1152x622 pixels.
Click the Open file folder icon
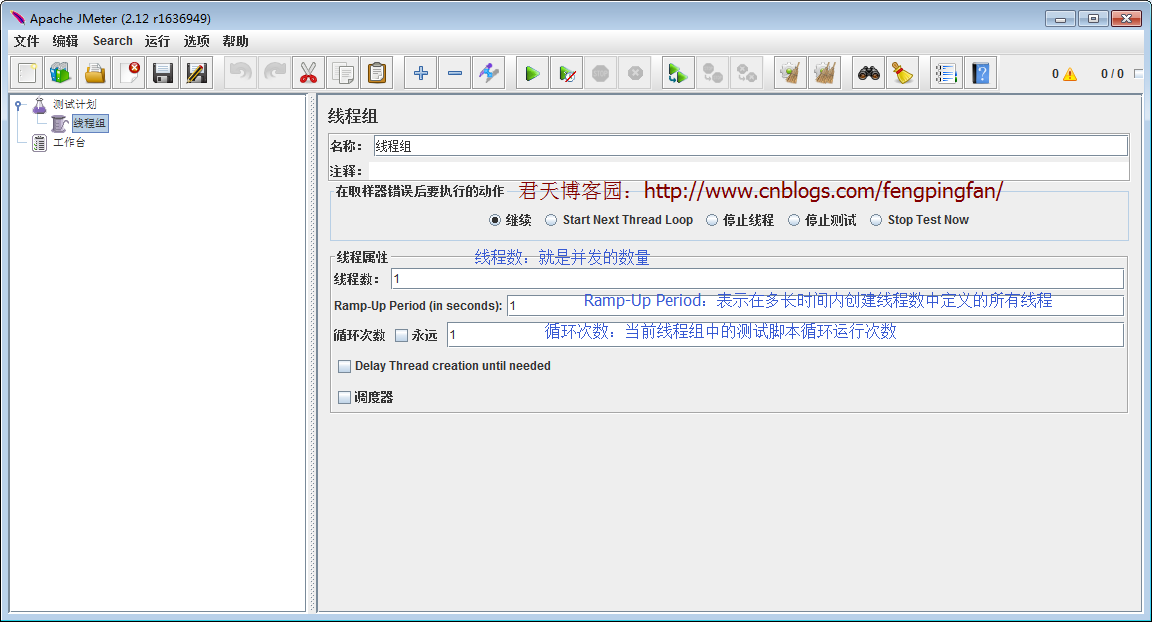(x=95, y=73)
